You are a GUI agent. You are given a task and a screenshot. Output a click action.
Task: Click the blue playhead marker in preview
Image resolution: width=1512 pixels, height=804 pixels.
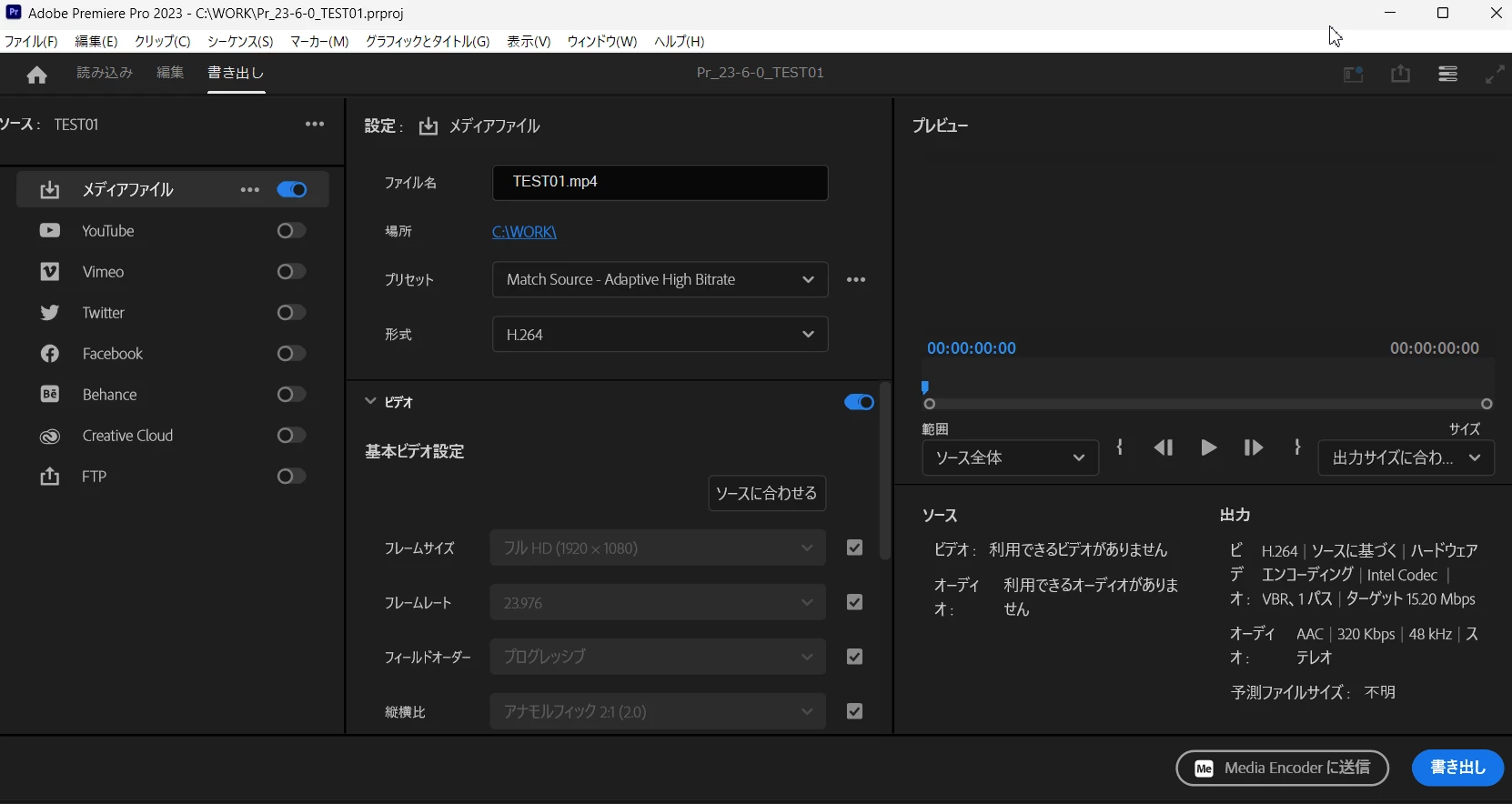click(925, 387)
